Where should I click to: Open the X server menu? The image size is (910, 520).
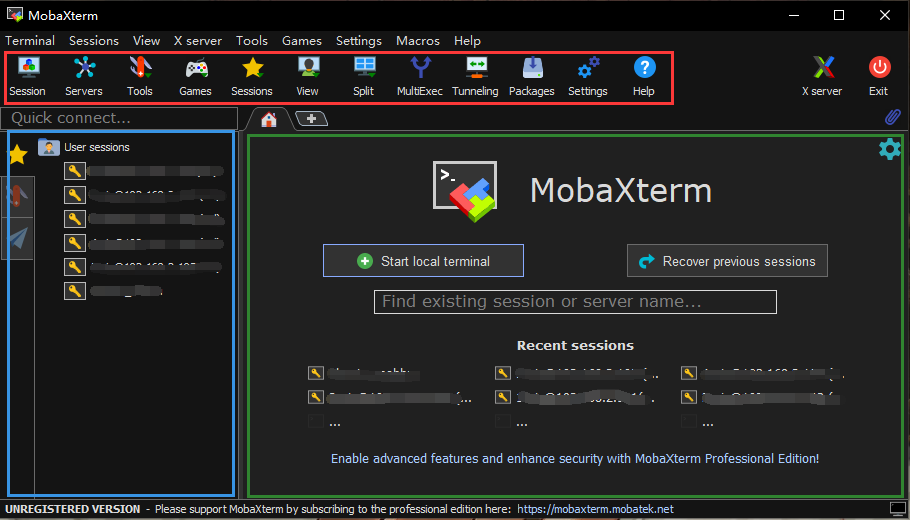pyautogui.click(x=198, y=41)
